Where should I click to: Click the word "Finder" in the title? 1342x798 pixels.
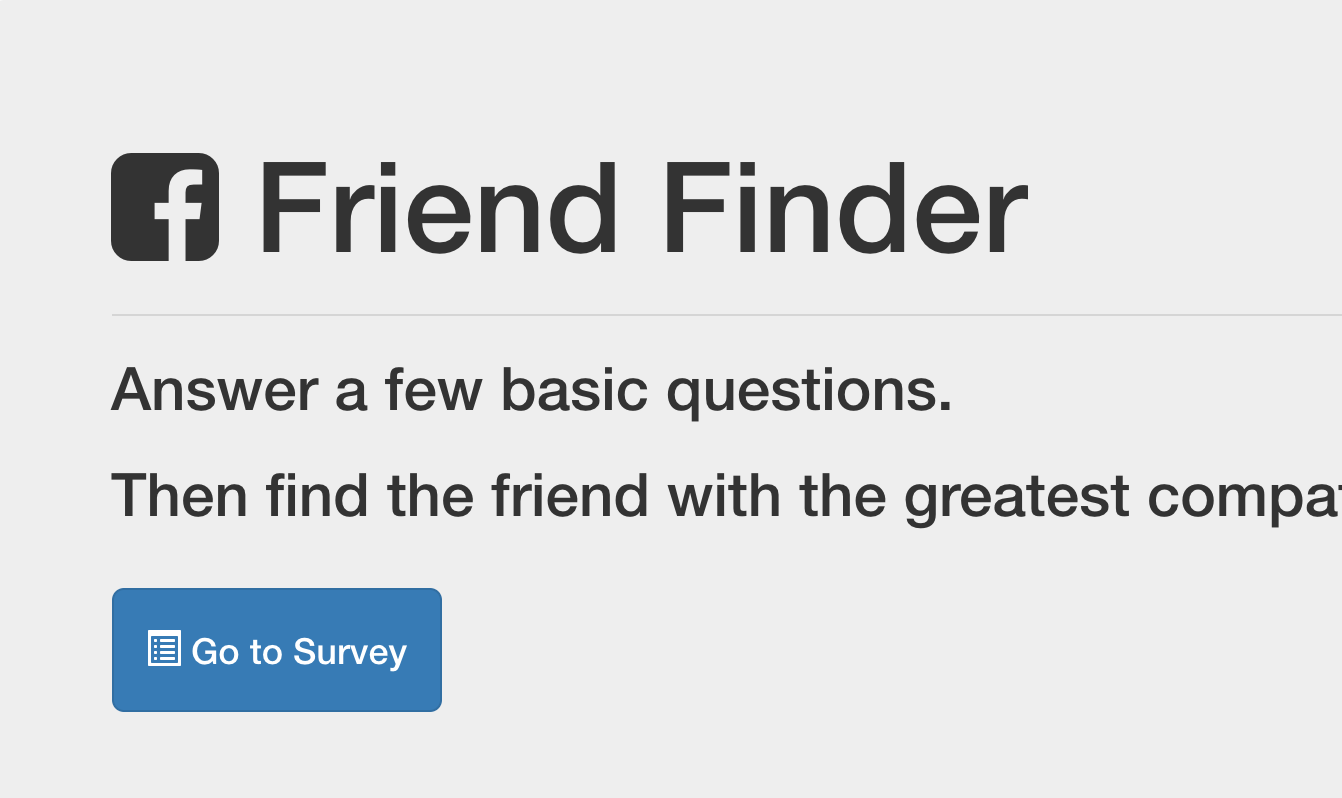pyautogui.click(x=844, y=208)
